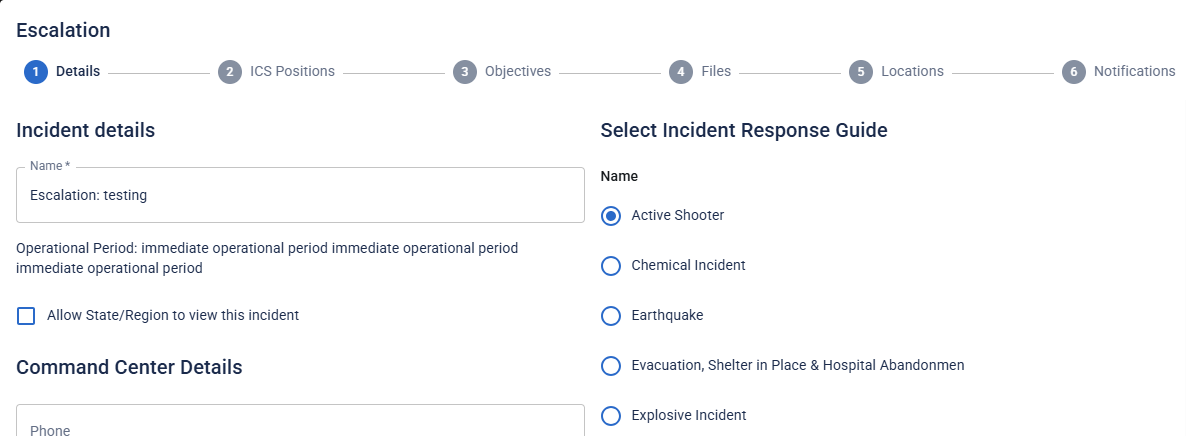Select Earthquake as the response guide
1186x436 pixels.
click(611, 316)
